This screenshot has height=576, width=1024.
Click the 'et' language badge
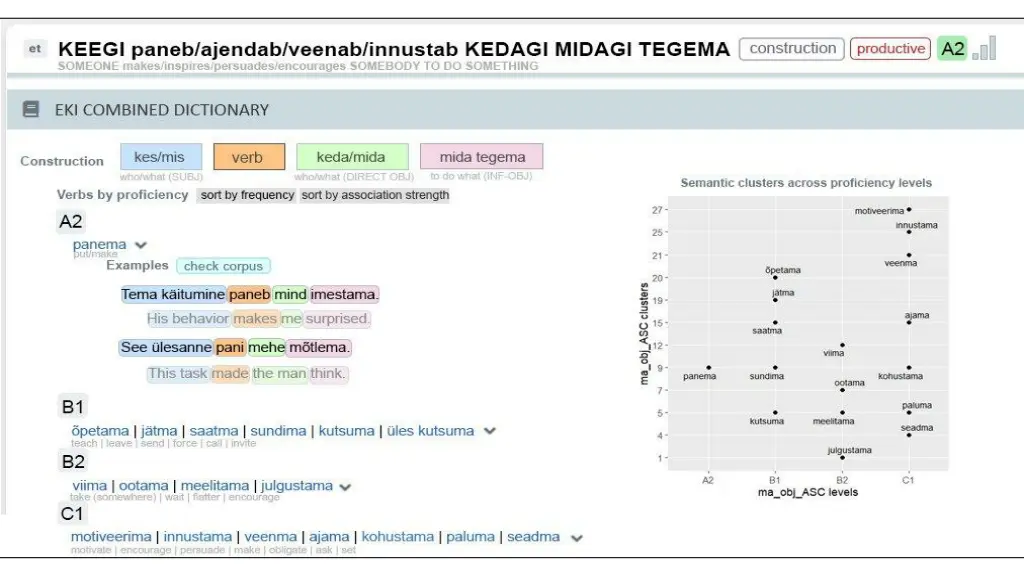pos(35,48)
